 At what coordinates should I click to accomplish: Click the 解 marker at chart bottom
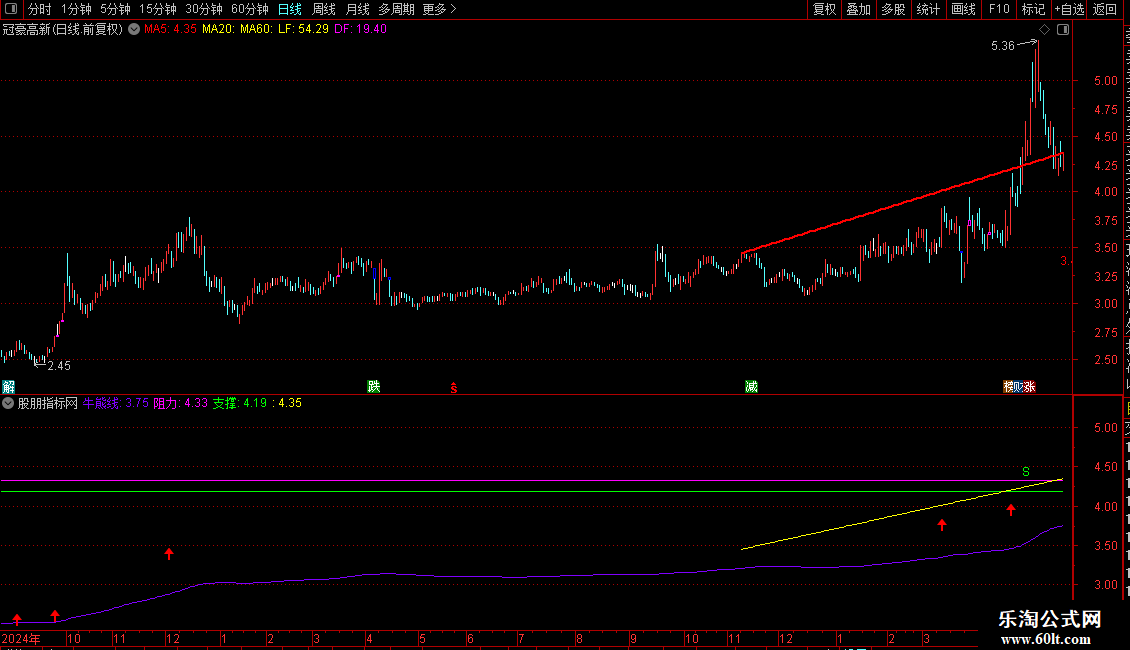[9, 386]
